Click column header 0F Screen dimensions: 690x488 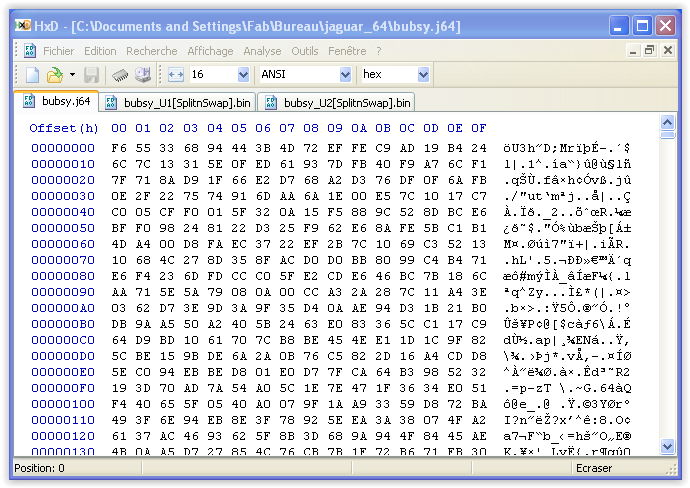tap(479, 128)
